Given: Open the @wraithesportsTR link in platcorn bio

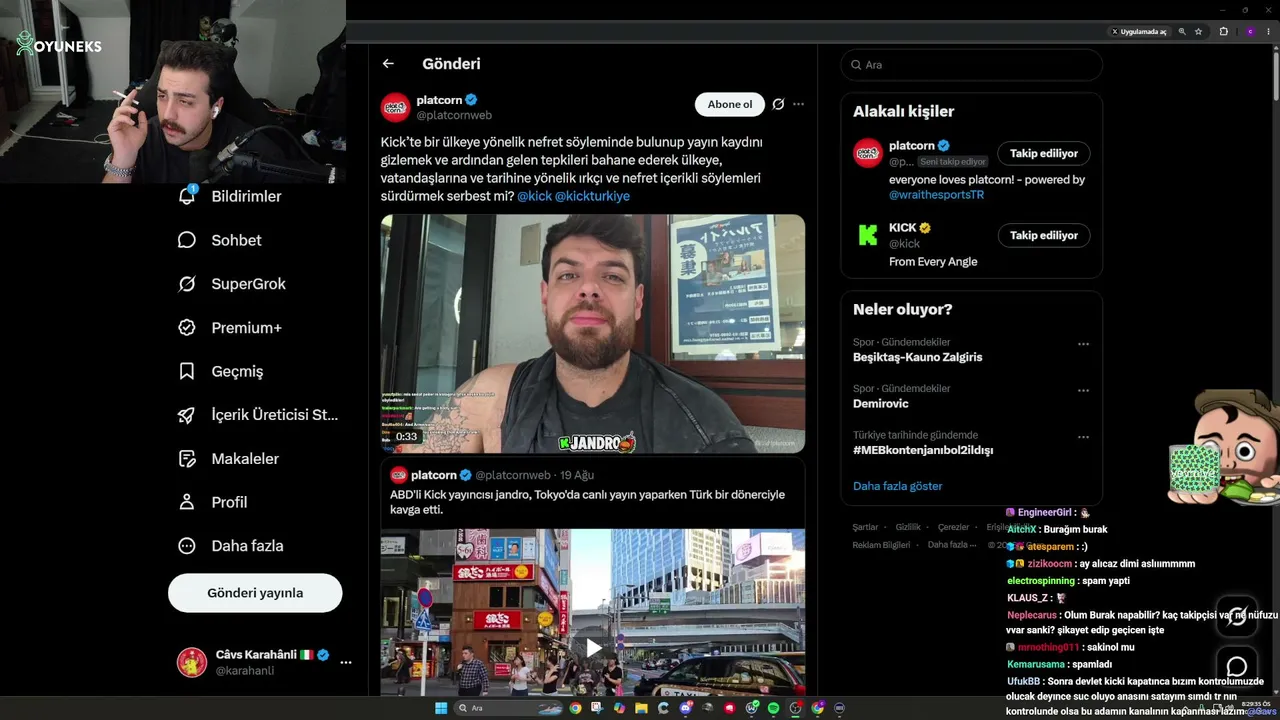Looking at the screenshot, I should click(936, 195).
